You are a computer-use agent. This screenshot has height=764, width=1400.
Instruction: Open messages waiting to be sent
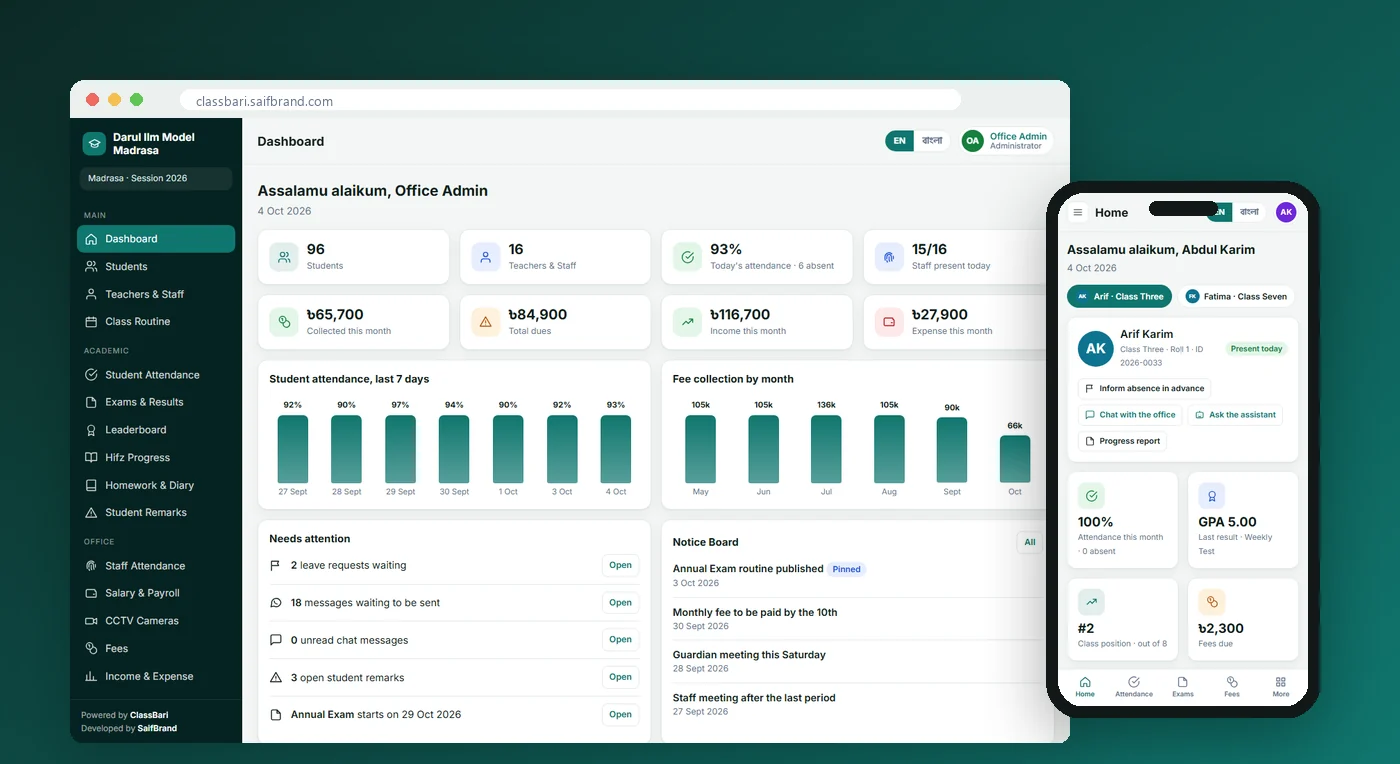coord(620,603)
